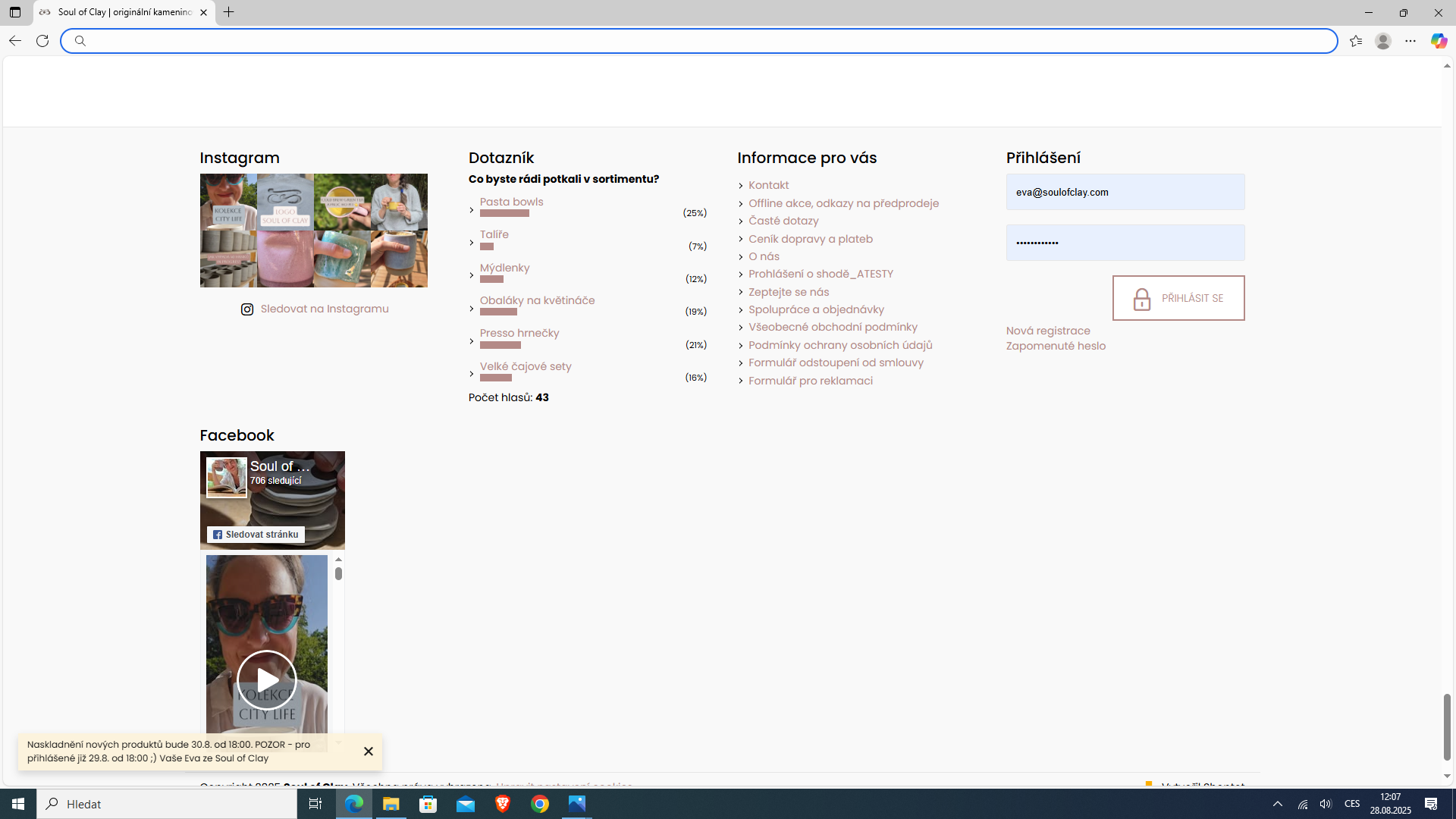
Task: Open the Photos app from the taskbar
Action: click(x=577, y=804)
